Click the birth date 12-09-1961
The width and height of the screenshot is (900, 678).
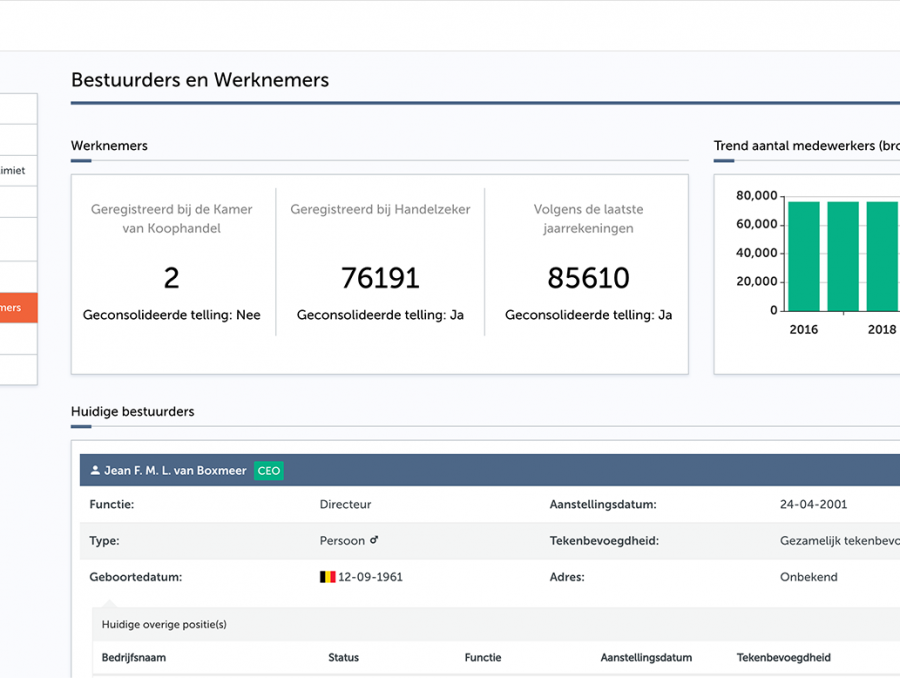pos(370,577)
